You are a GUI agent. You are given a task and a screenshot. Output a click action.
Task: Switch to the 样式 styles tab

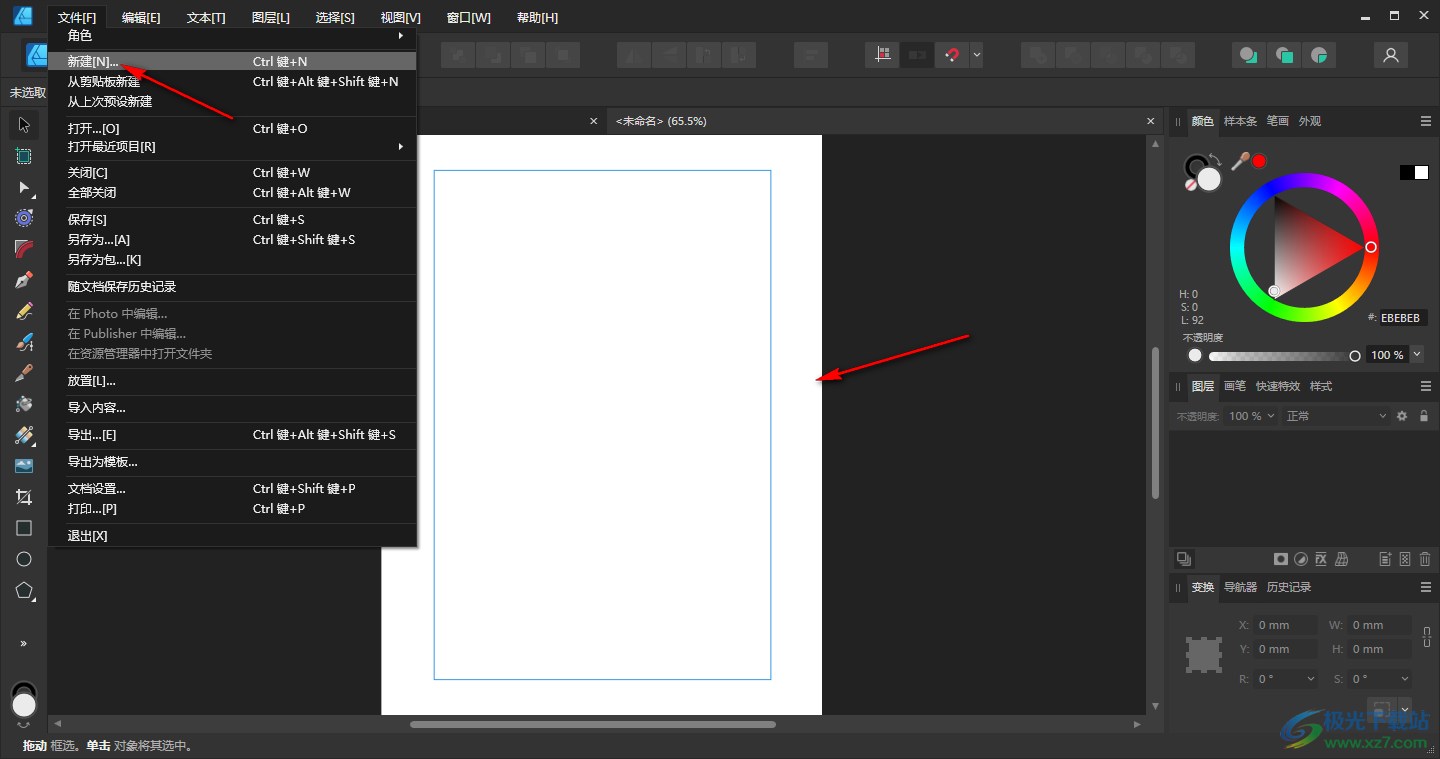(1321, 386)
